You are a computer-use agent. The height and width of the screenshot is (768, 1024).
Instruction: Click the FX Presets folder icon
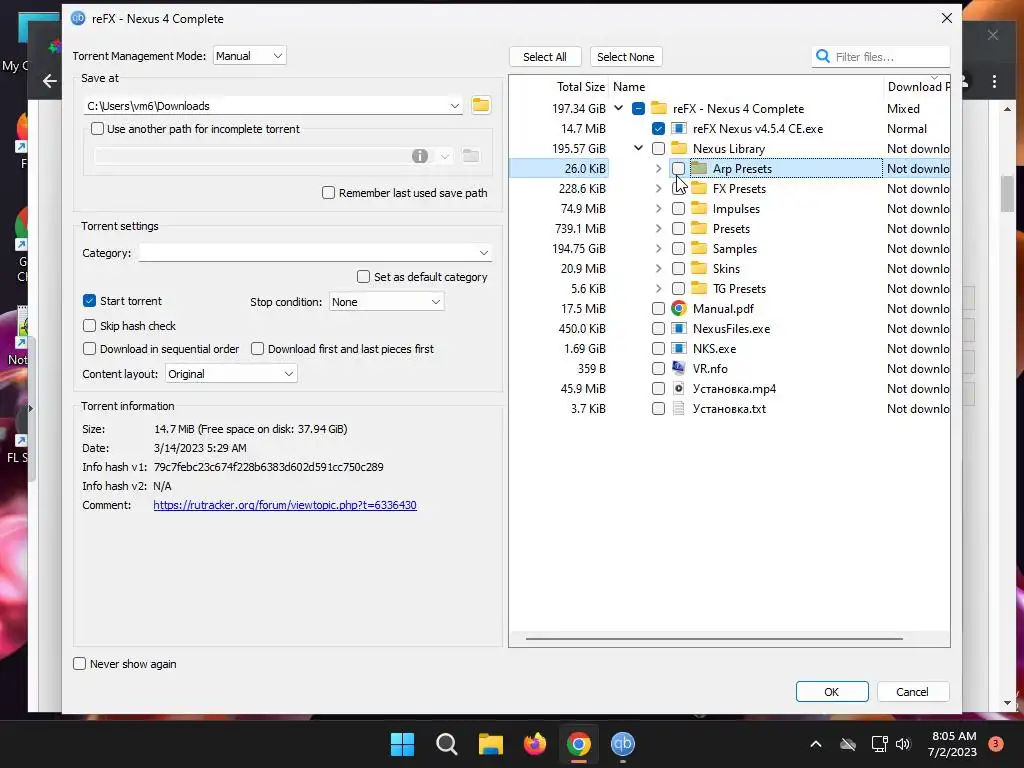tap(699, 189)
